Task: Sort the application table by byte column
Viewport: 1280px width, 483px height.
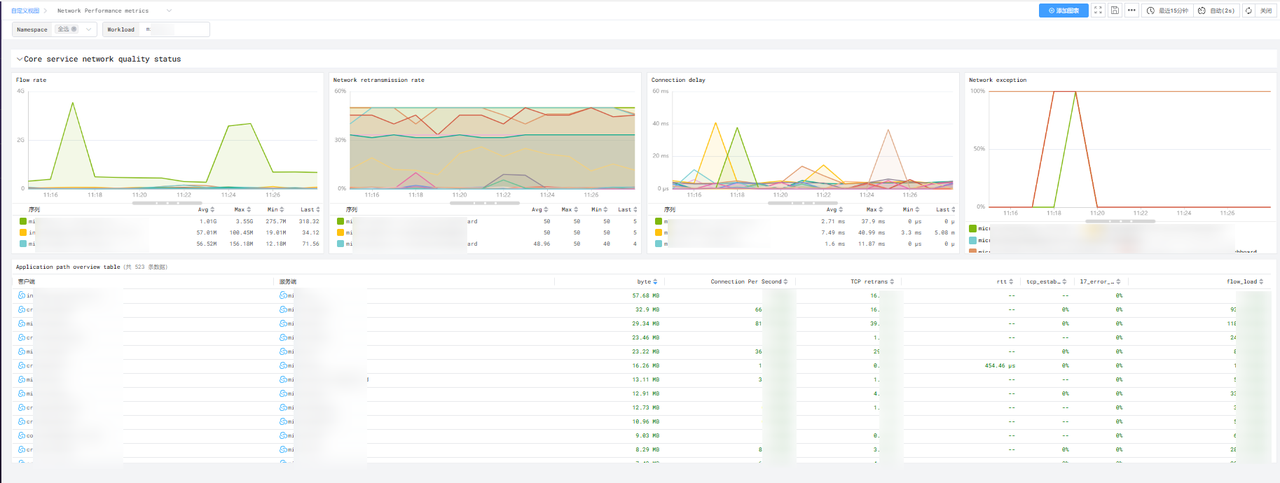Action: click(645, 281)
